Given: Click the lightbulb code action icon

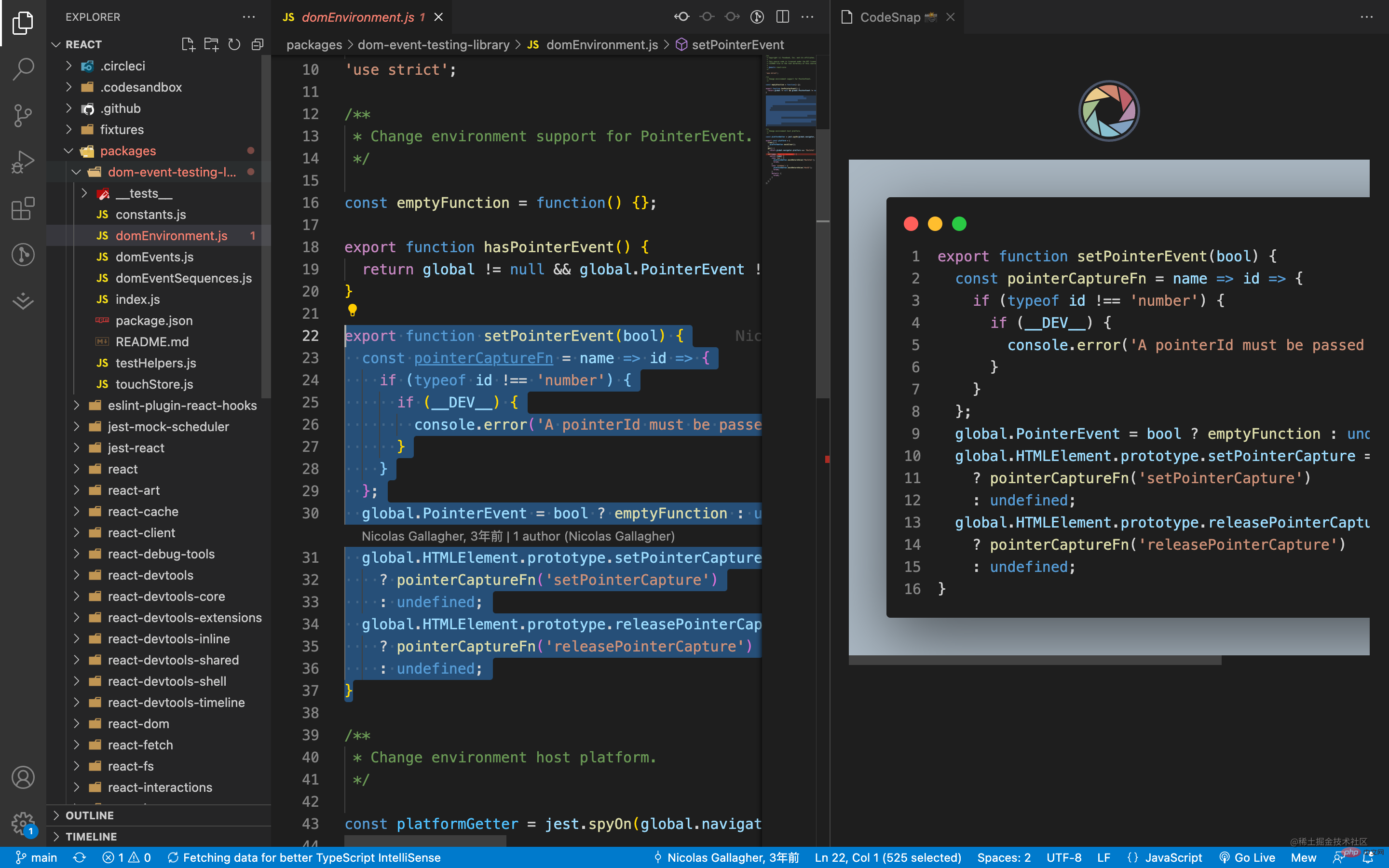Looking at the screenshot, I should tap(353, 311).
